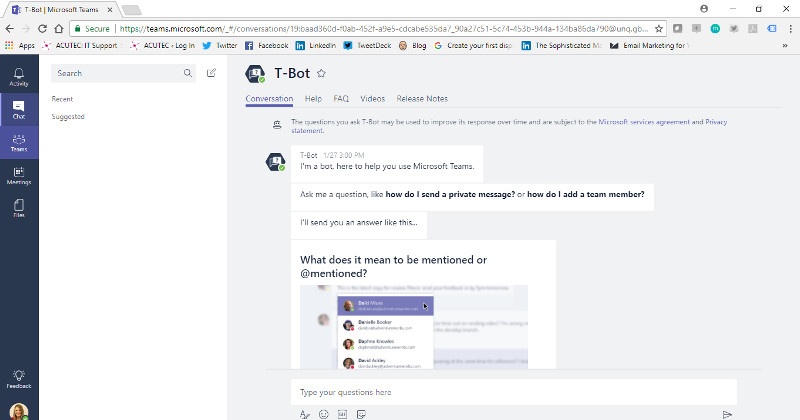Click the Secure site lock indicator
Screen dimensions: 800x420
tap(92, 29)
